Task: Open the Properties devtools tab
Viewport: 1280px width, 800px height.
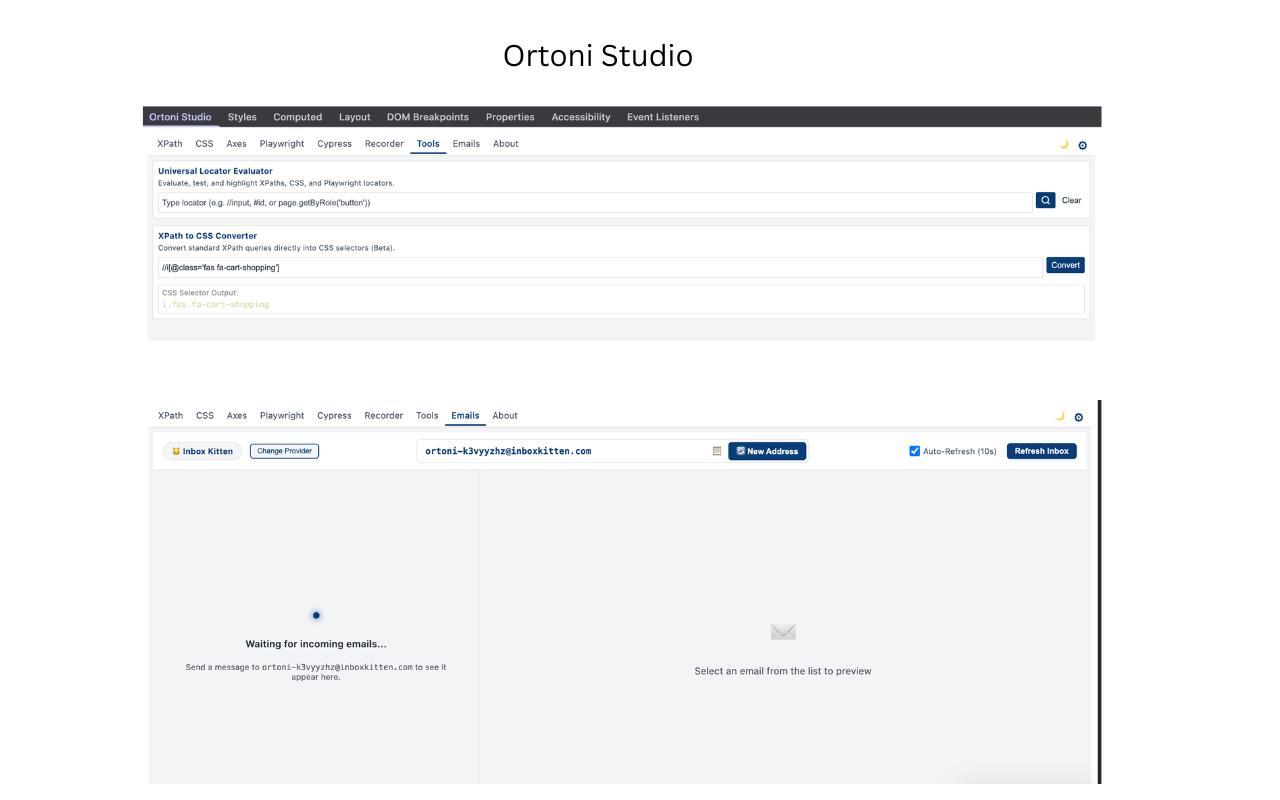Action: click(510, 117)
